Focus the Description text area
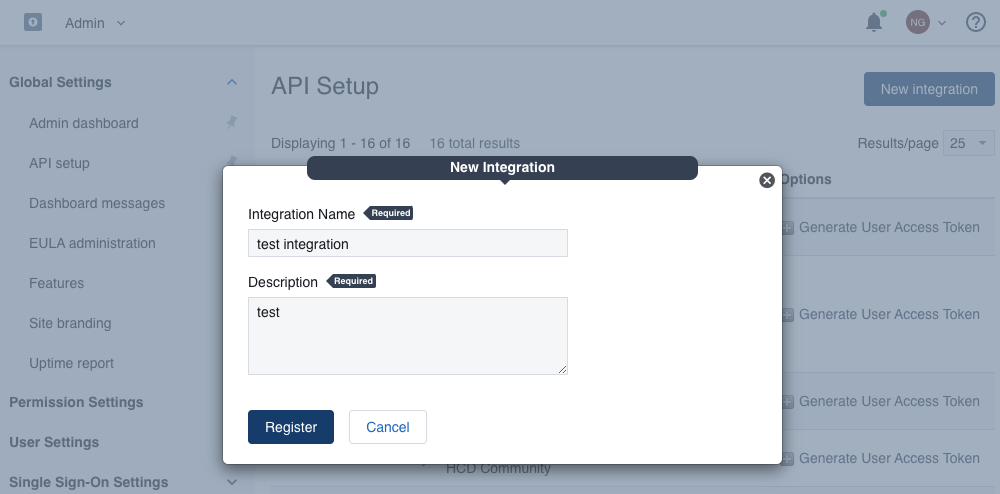 pos(407,335)
